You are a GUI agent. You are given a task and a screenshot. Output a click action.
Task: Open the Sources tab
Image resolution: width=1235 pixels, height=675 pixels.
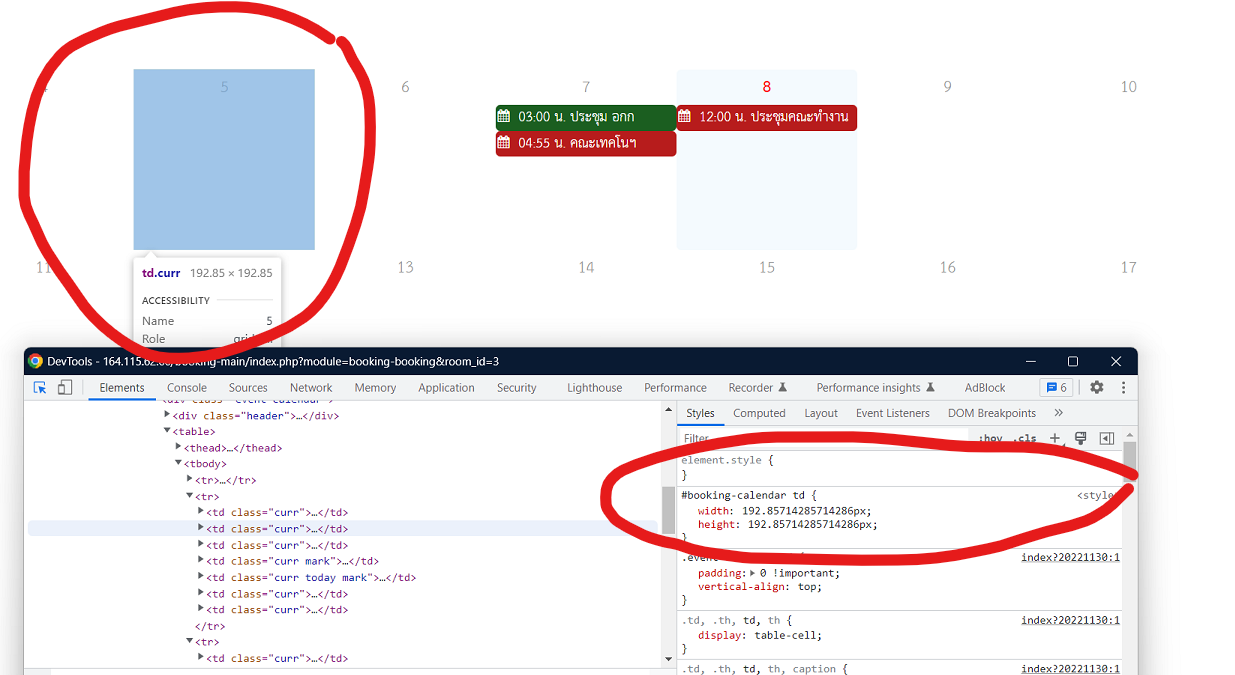tap(248, 388)
